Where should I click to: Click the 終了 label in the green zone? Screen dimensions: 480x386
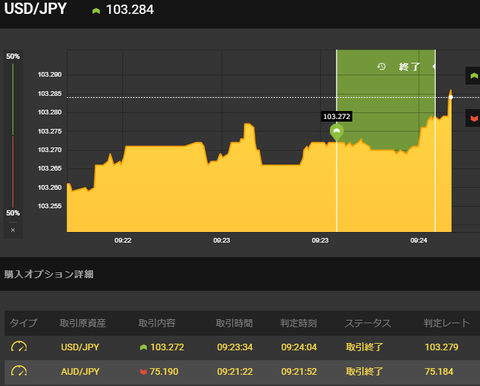[409, 67]
